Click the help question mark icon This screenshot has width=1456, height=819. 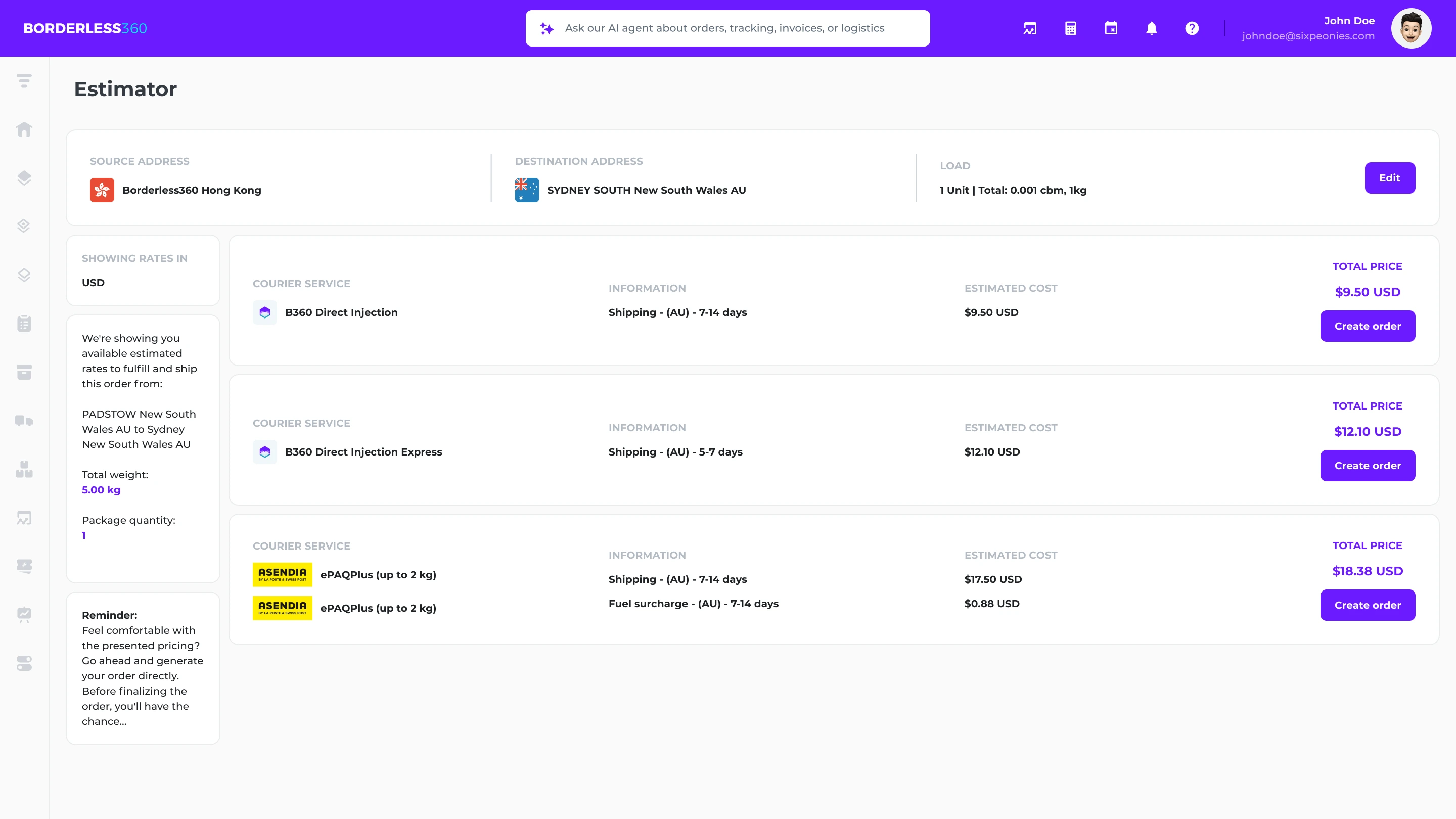(x=1192, y=28)
